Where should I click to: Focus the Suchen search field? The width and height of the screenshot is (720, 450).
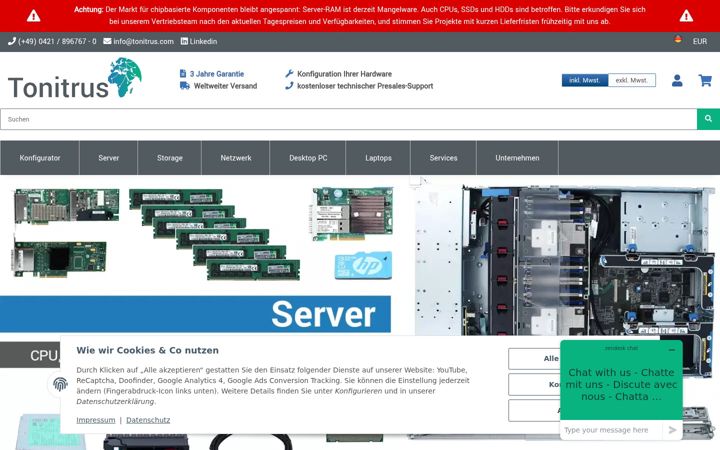[x=349, y=119]
